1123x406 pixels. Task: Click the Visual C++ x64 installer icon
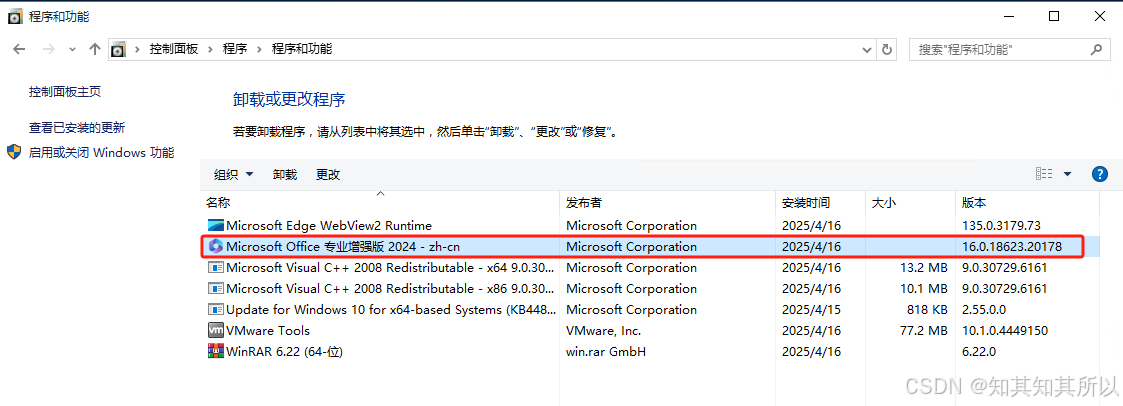[216, 268]
